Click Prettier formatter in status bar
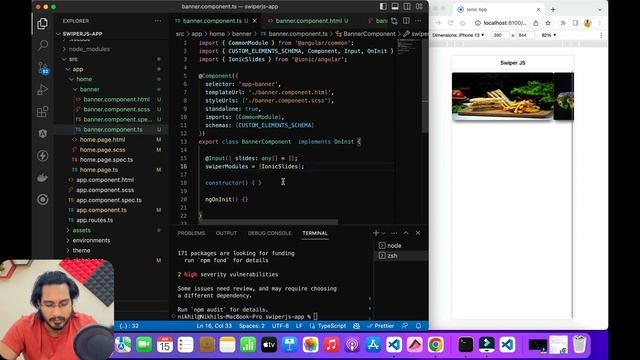Screen dimensions: 640x360 click(380, 326)
